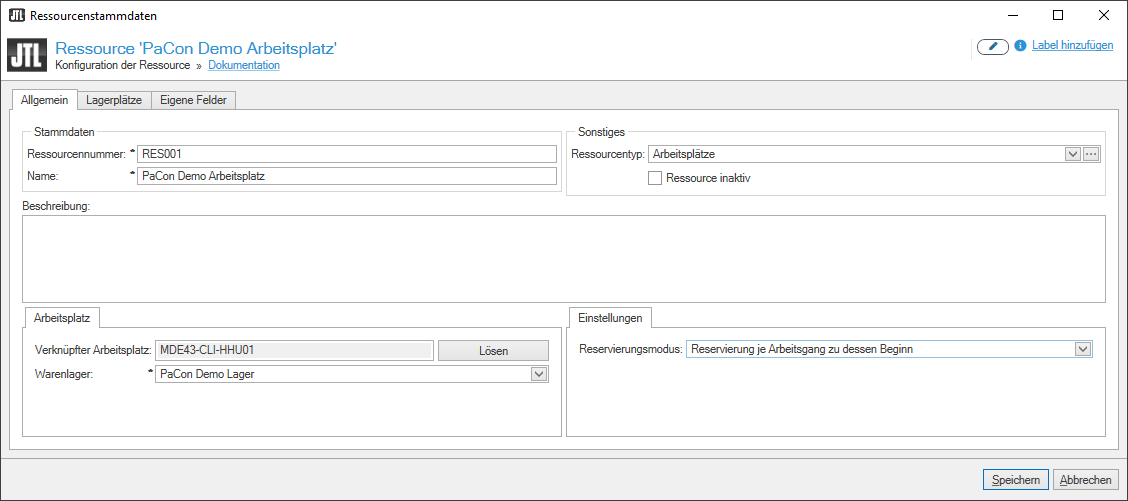Click the blue info icon near label
The width and height of the screenshot is (1128, 501).
[x=1021, y=46]
